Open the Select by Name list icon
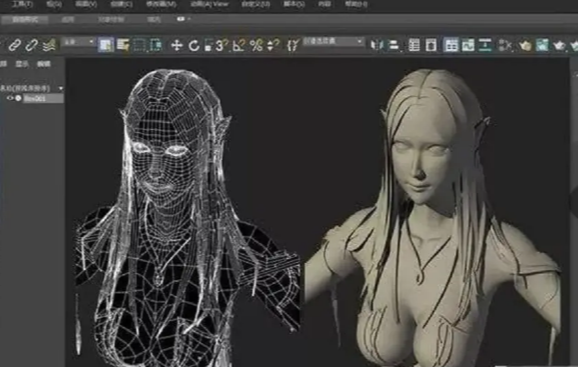The height and width of the screenshot is (367, 578). click(123, 45)
